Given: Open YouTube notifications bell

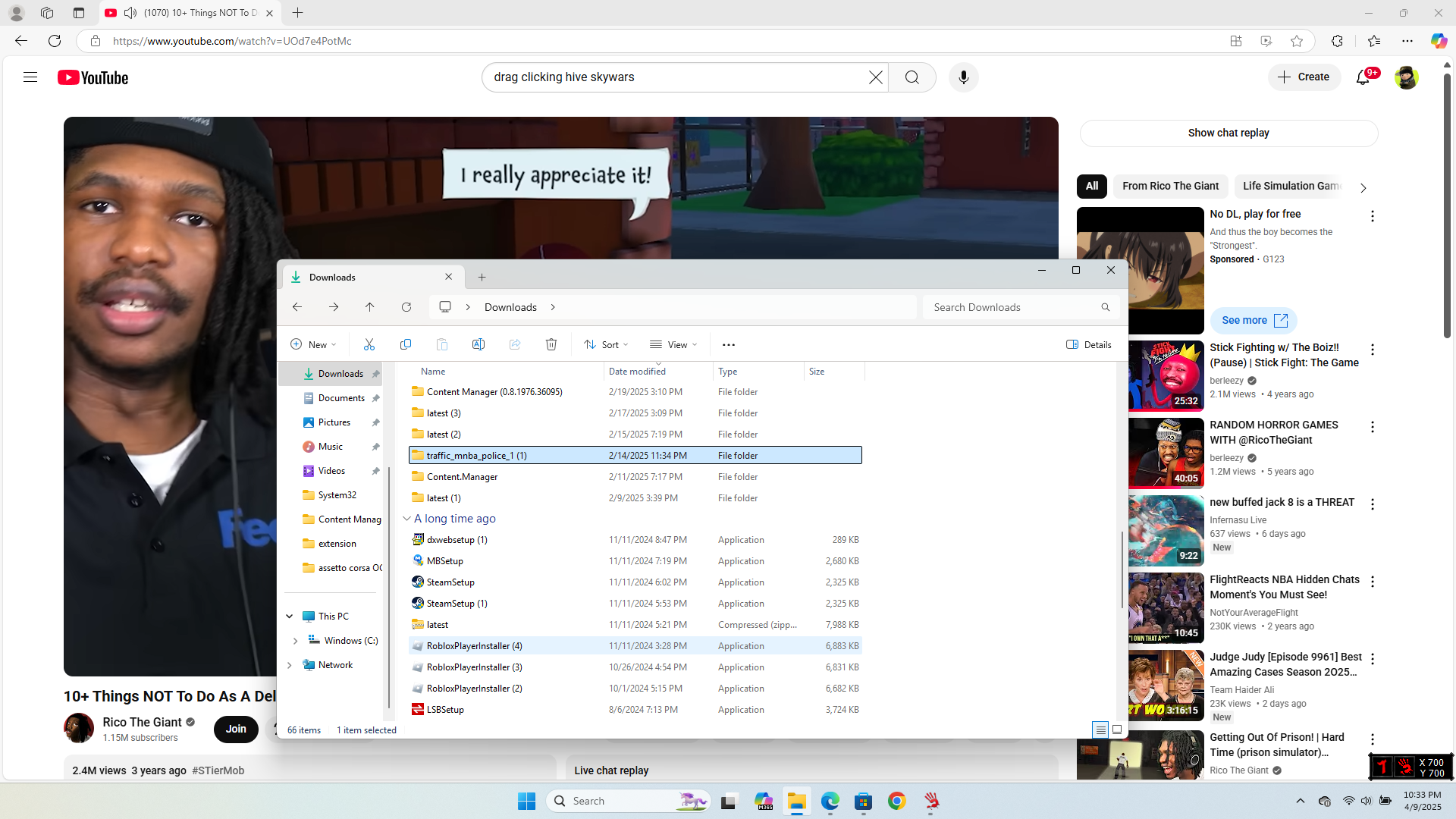Looking at the screenshot, I should pyautogui.click(x=1364, y=77).
